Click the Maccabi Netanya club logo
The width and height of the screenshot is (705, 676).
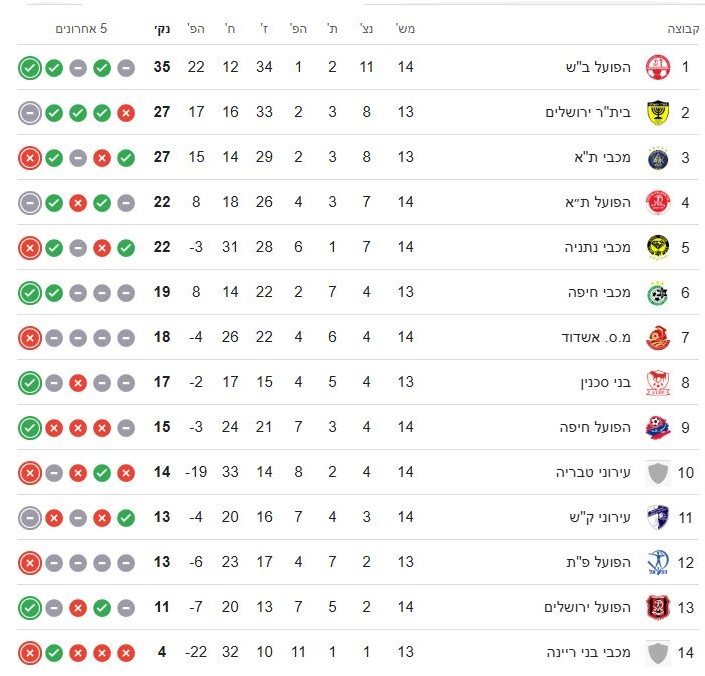657,248
